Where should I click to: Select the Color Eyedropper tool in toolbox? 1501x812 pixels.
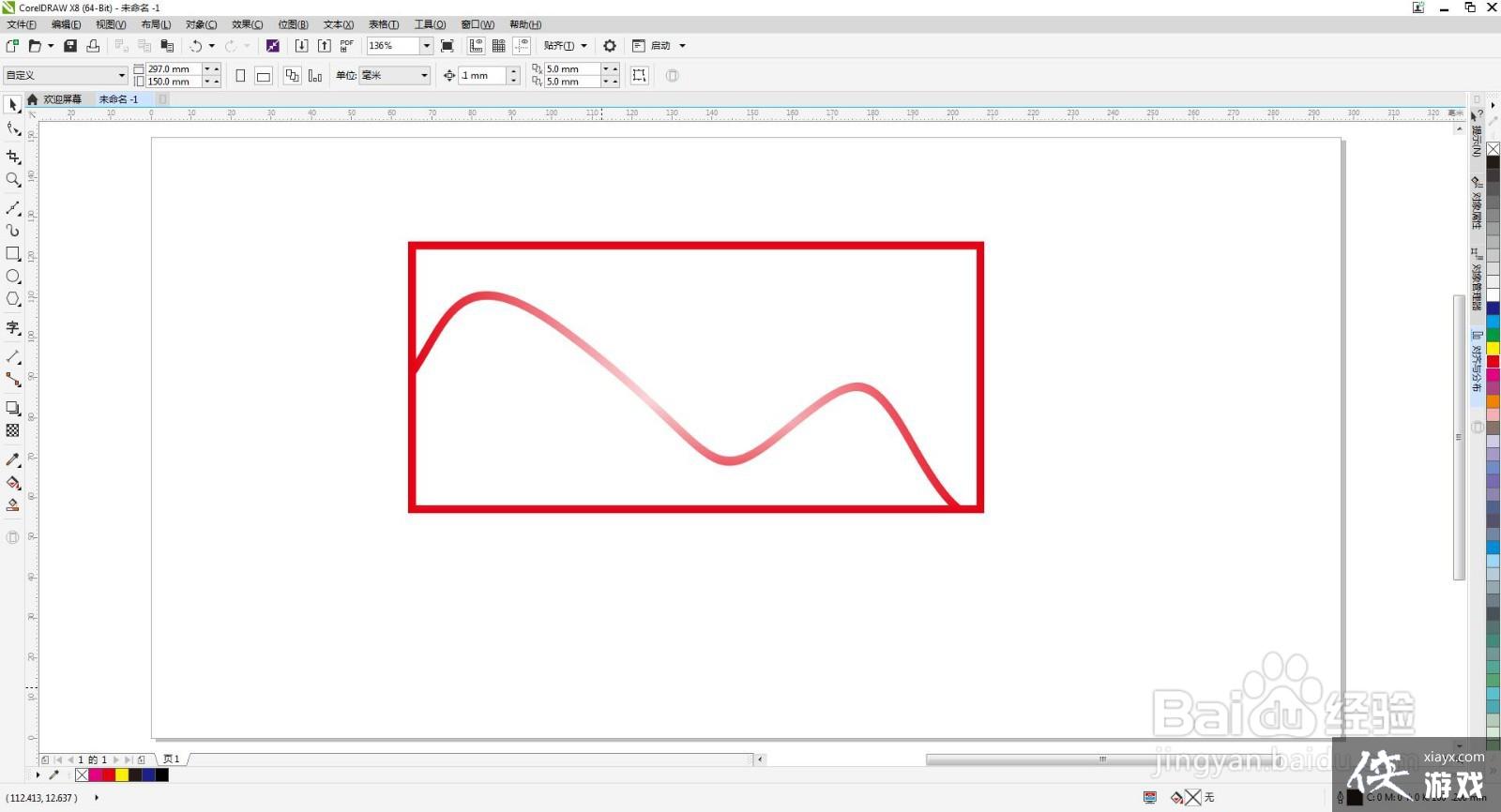pyautogui.click(x=13, y=459)
